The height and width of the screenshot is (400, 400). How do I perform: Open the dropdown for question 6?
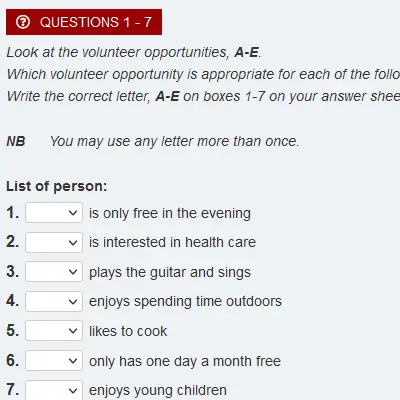click(x=54, y=360)
